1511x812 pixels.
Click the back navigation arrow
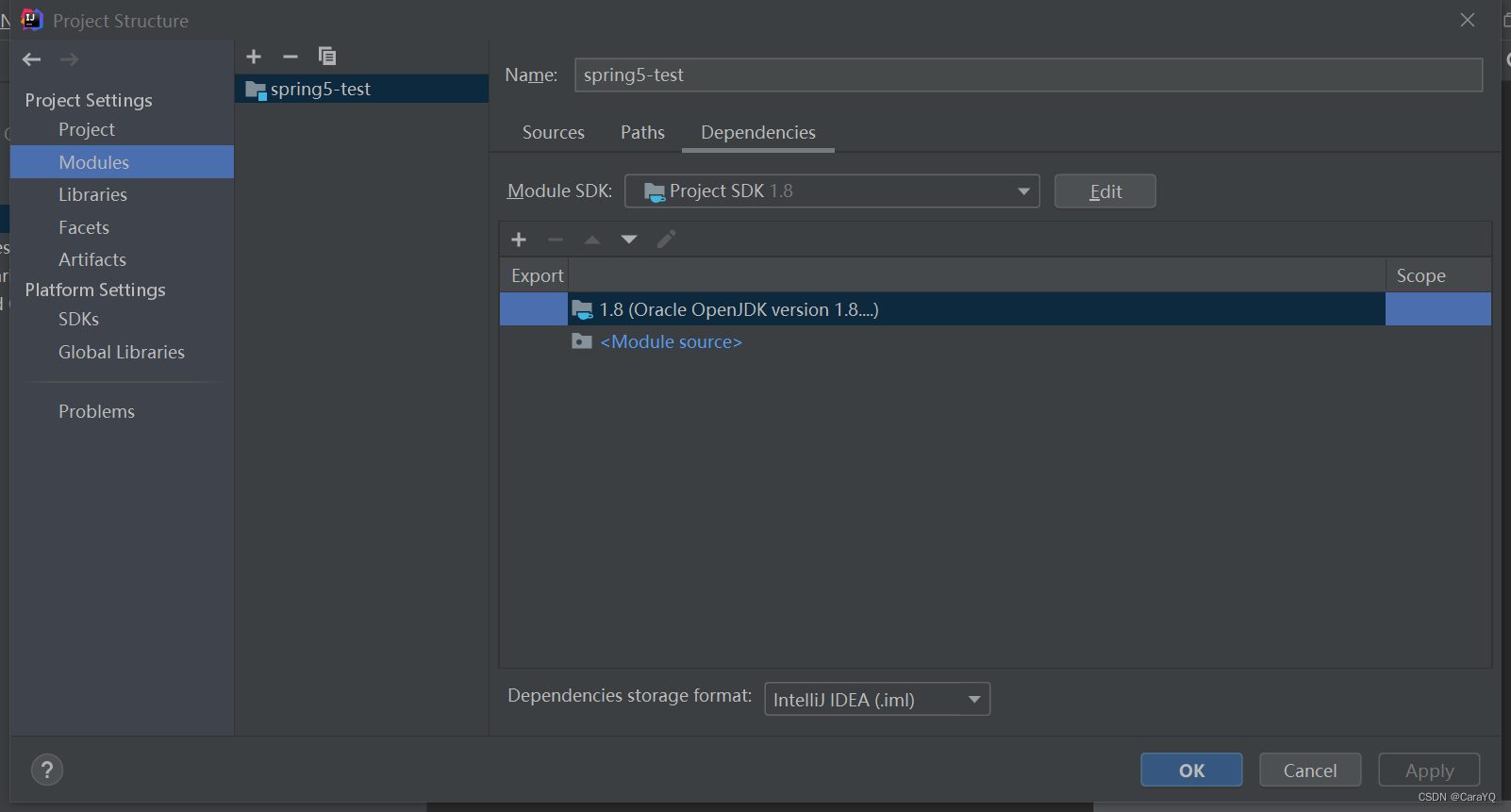(31, 59)
